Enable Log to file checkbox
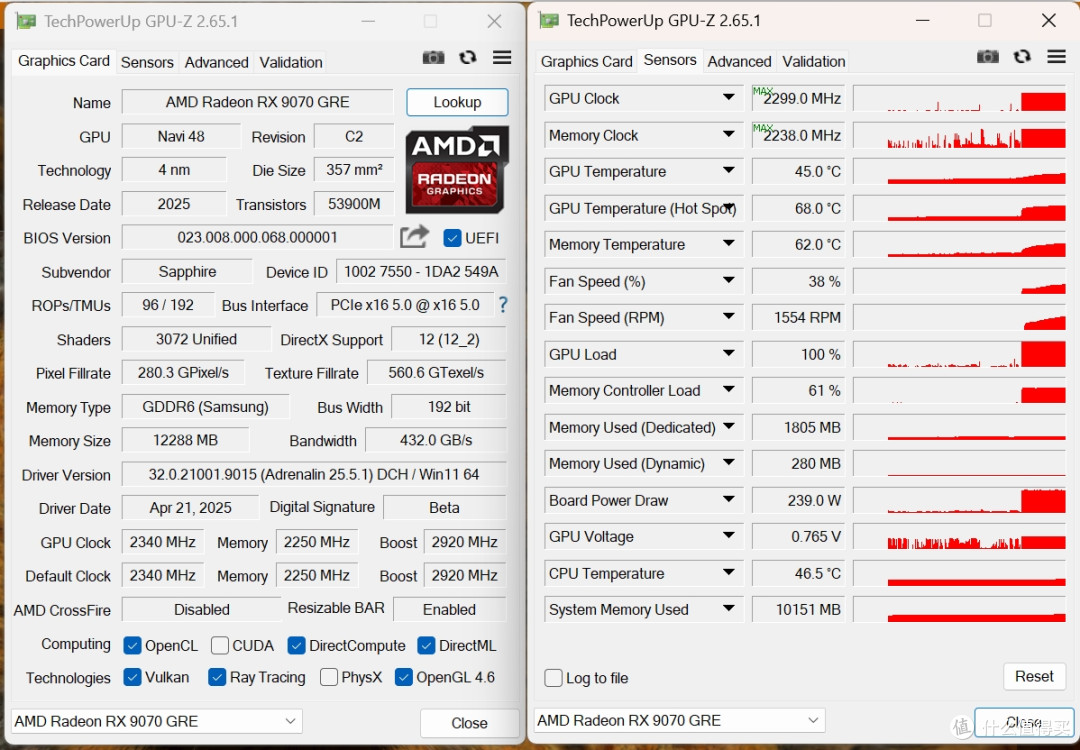1080x750 pixels. 553,678
